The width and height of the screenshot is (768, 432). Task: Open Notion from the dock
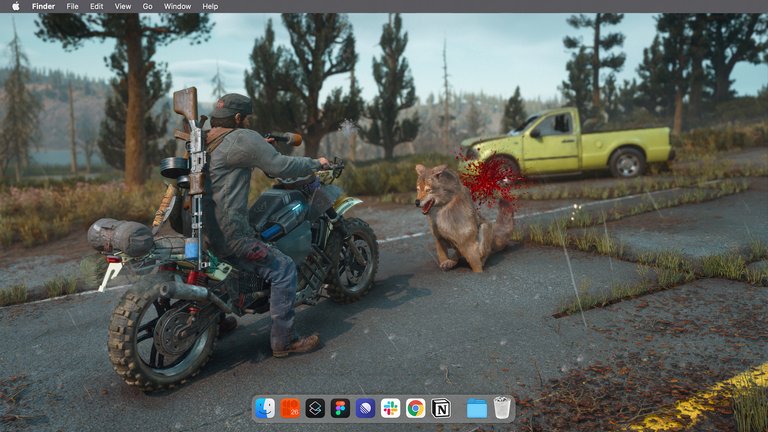pos(440,408)
